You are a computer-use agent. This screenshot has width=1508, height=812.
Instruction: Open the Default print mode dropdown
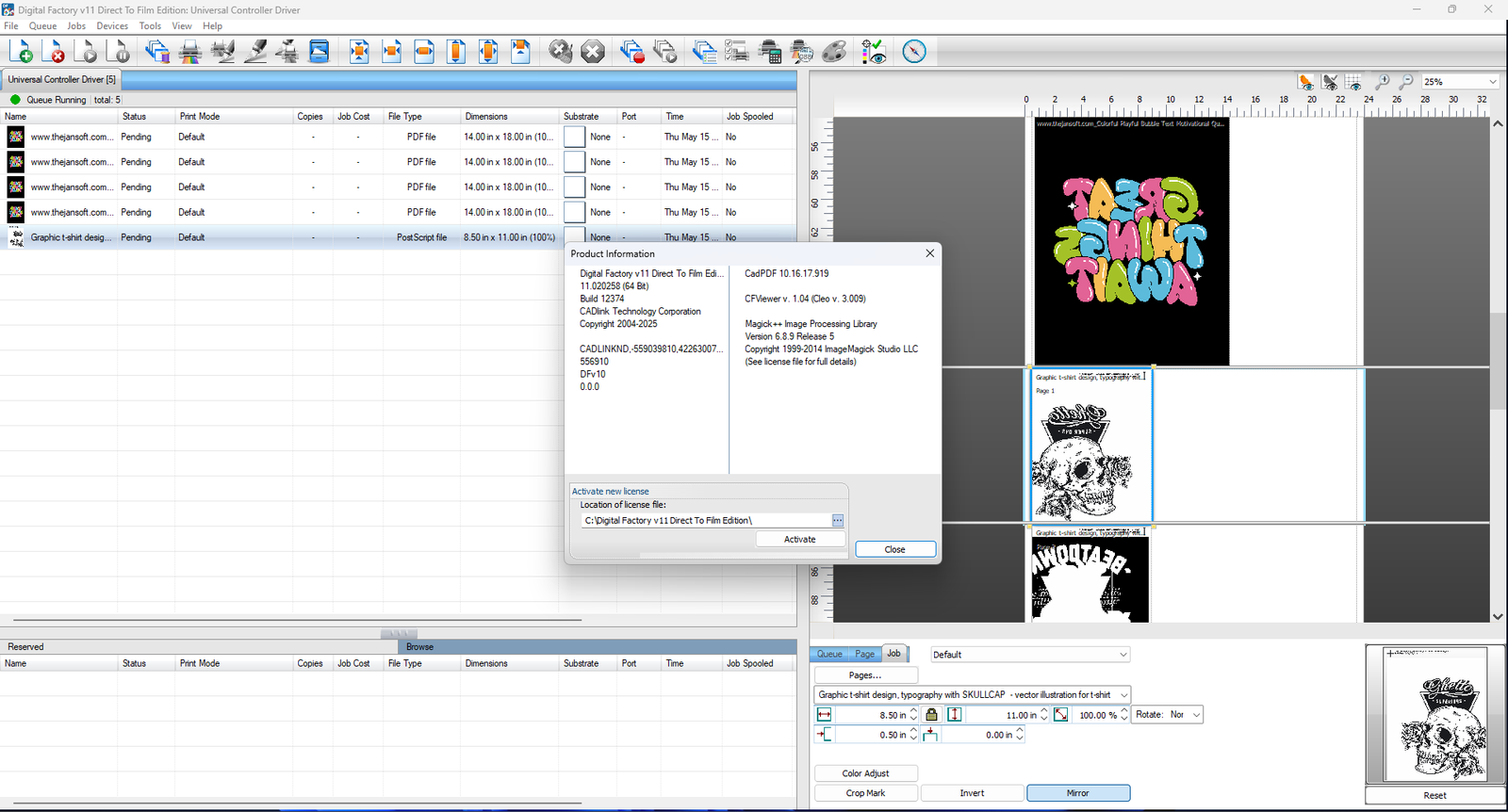[1123, 655]
